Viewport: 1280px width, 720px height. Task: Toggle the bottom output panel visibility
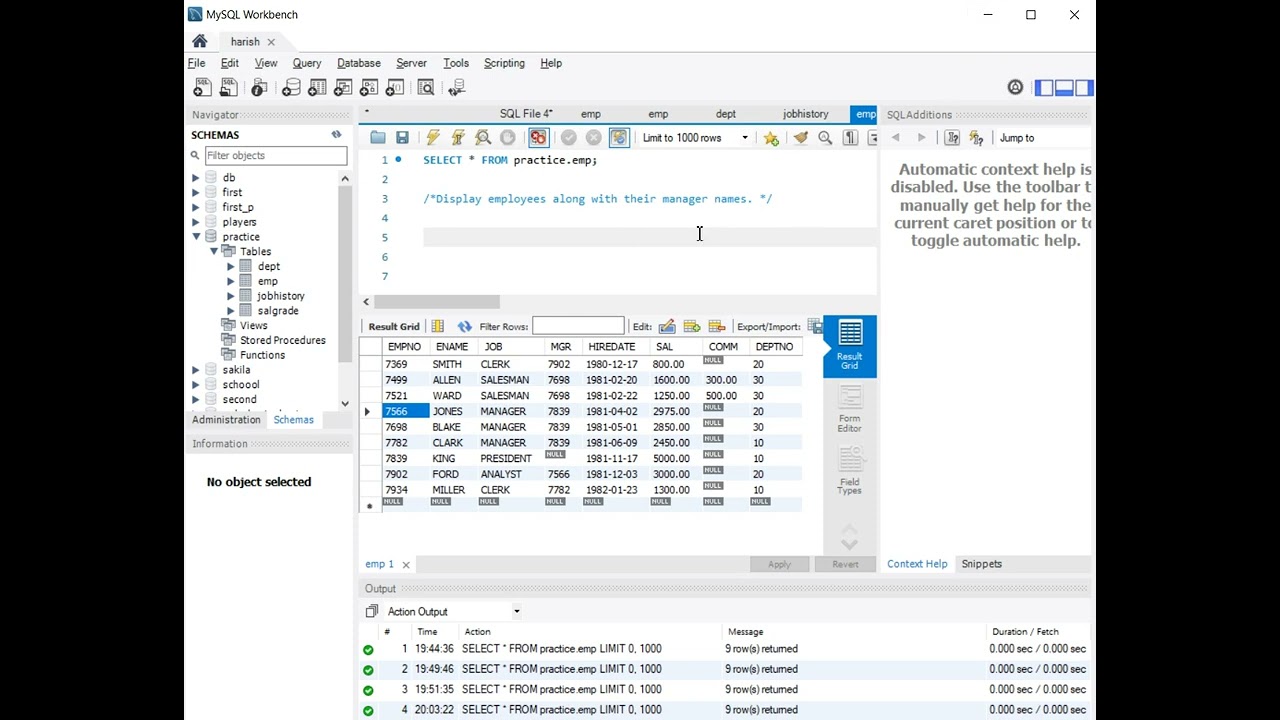click(1064, 88)
